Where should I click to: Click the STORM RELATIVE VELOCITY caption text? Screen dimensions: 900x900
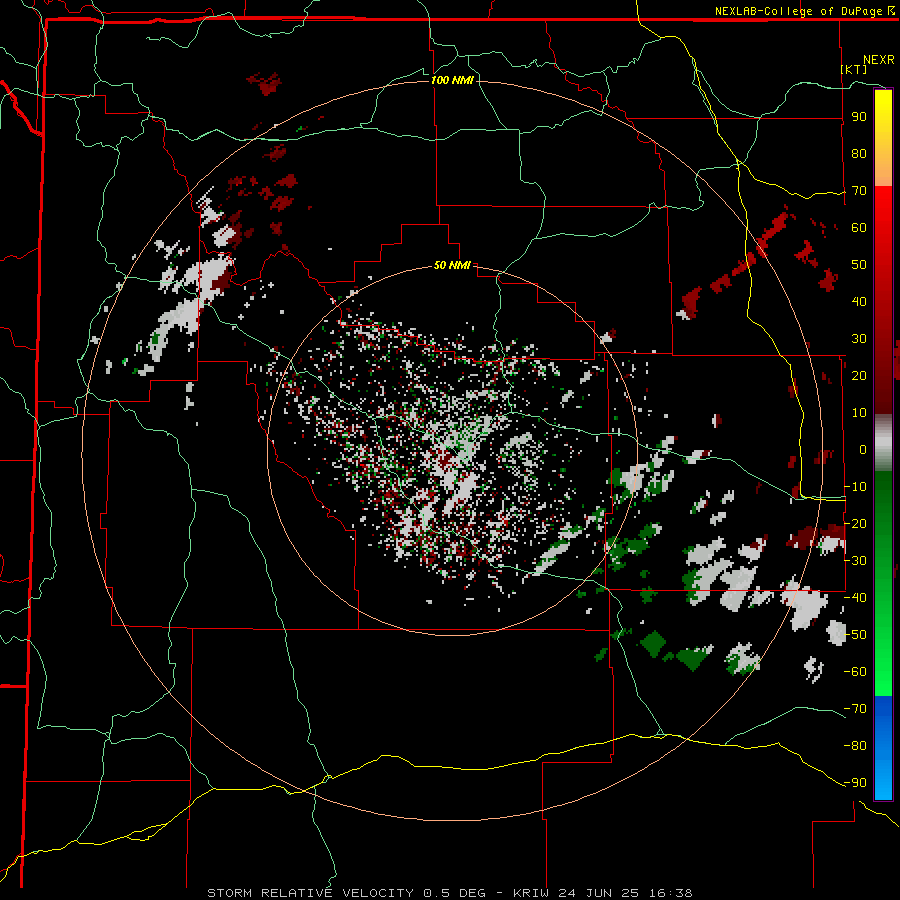click(x=311, y=893)
